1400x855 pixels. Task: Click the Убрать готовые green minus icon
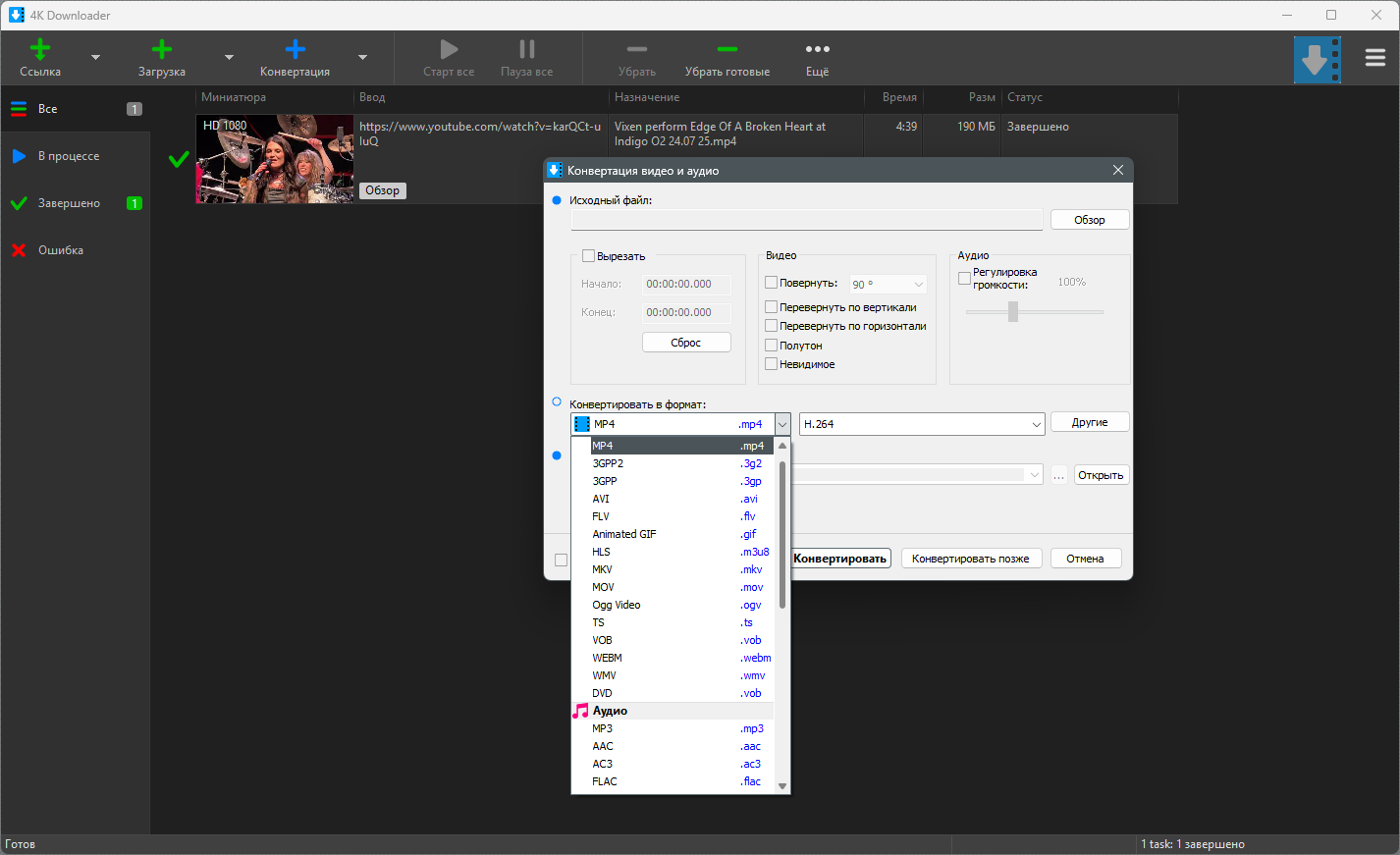(x=727, y=50)
